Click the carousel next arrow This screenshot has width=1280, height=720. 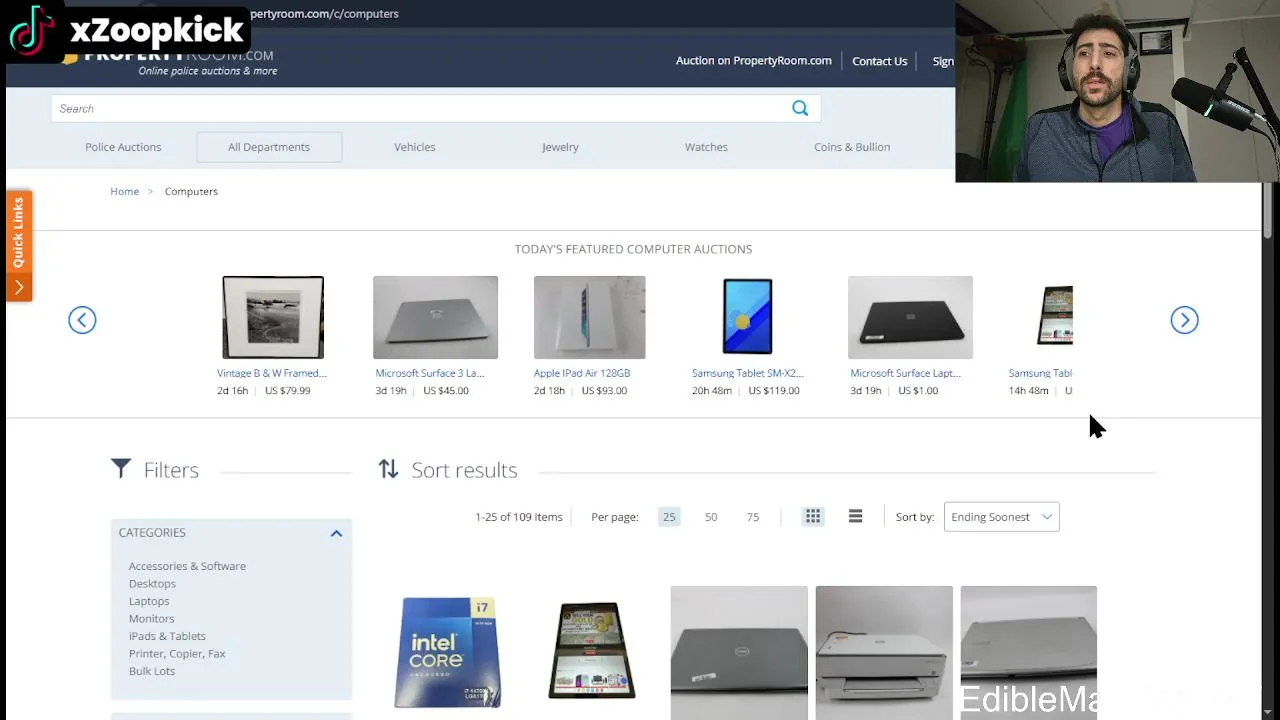(1184, 320)
